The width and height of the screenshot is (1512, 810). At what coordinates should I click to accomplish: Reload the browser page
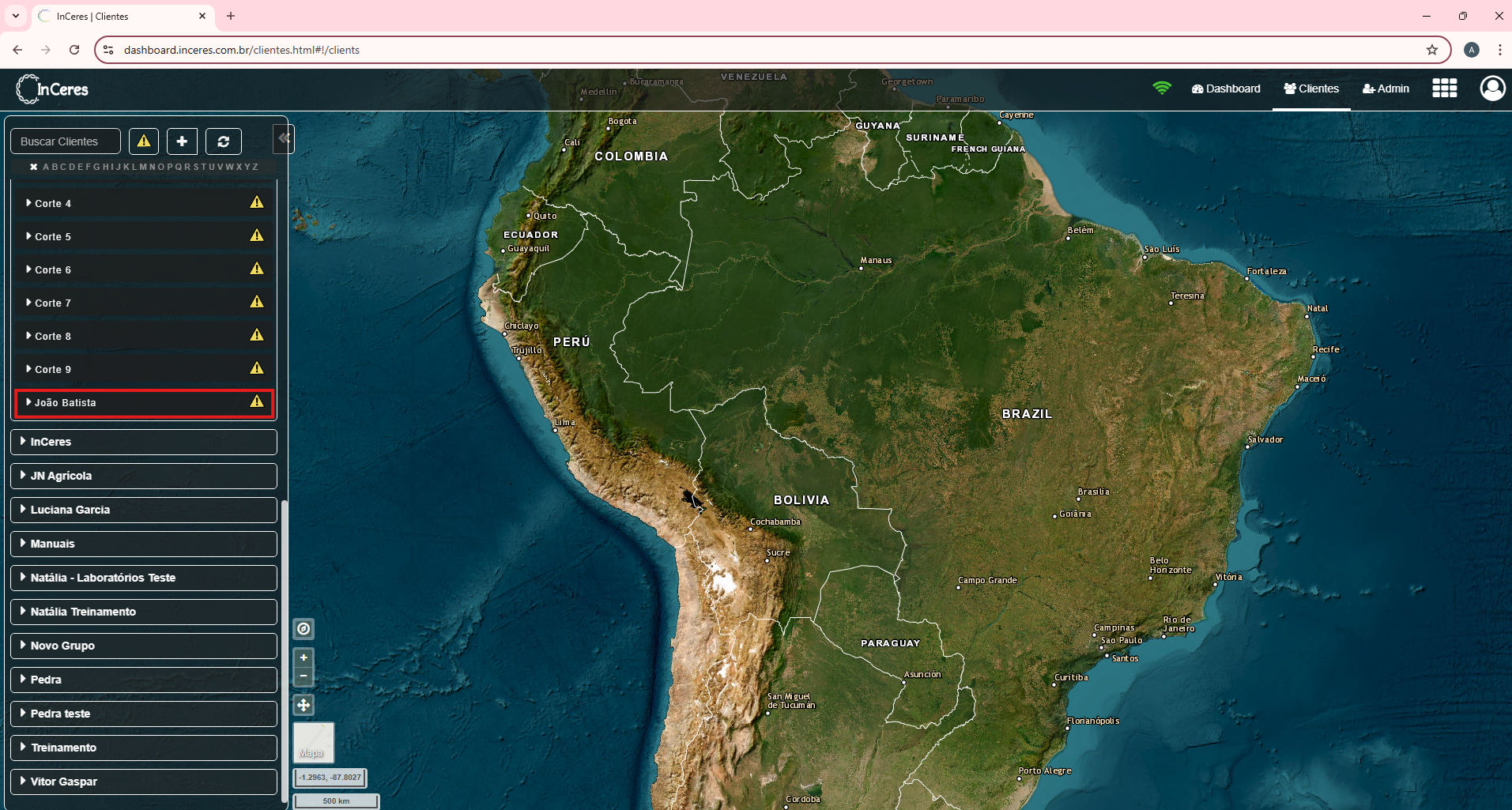coord(74,50)
